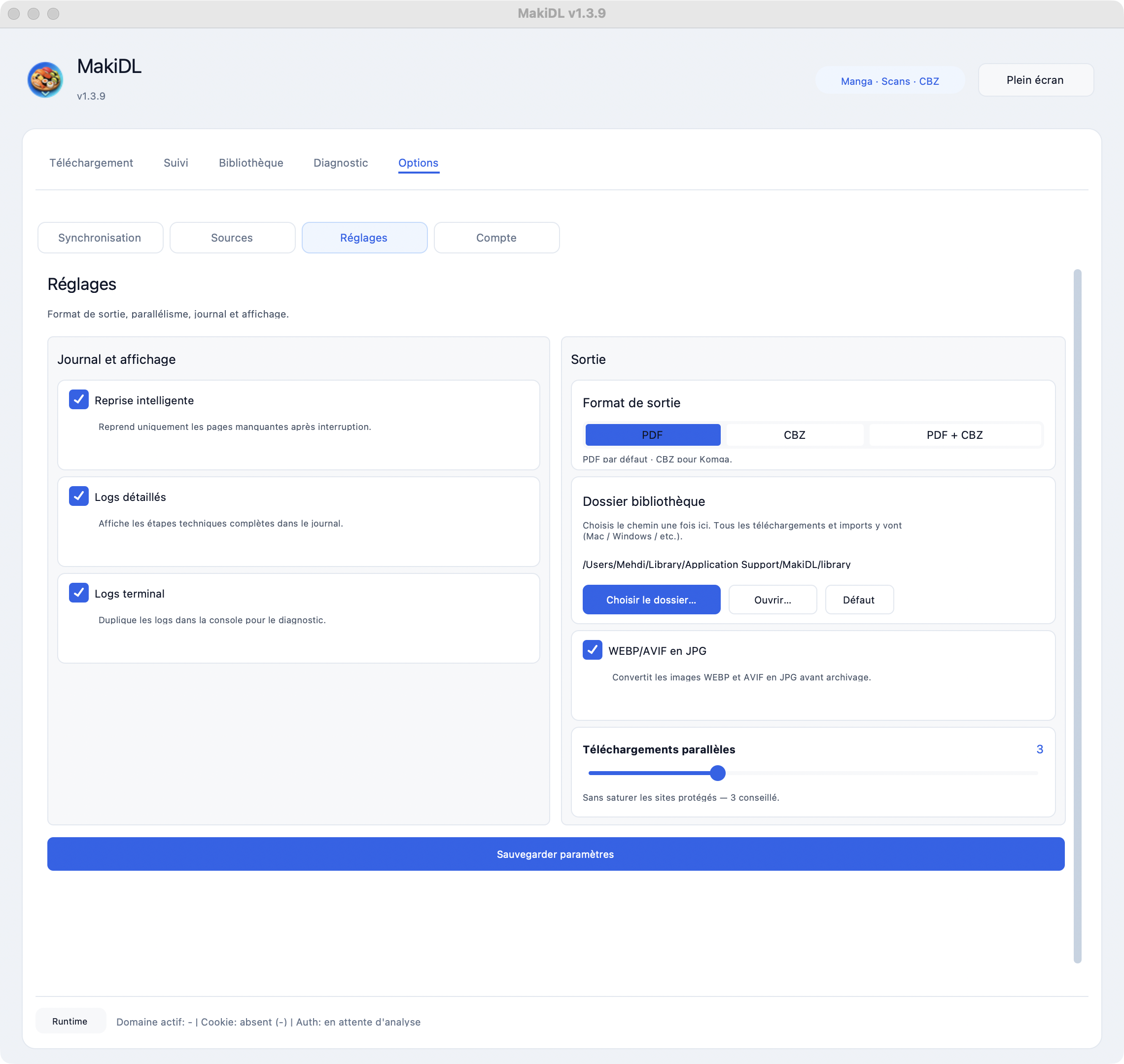1124x1064 pixels.
Task: Select PDF output format
Action: coord(653,435)
